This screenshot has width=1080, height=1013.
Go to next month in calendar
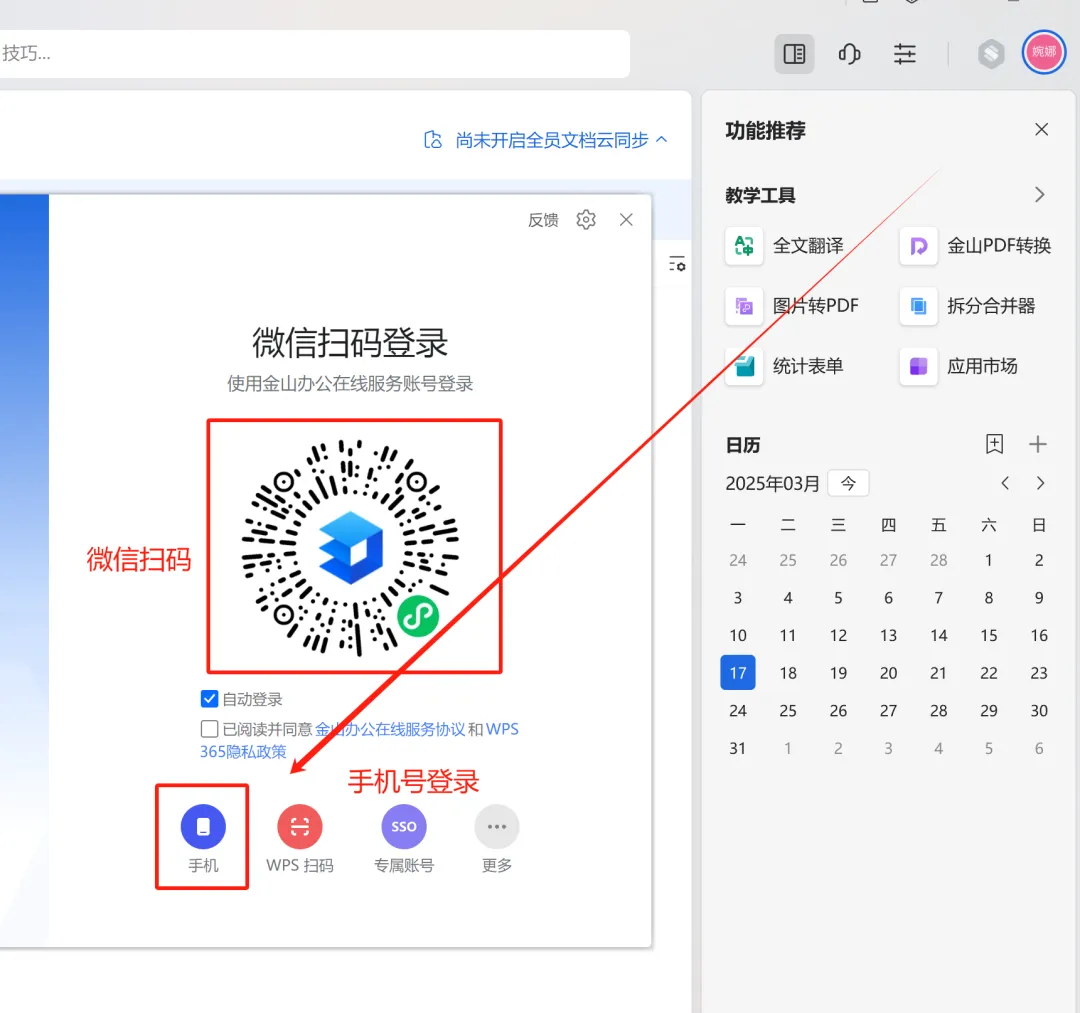click(x=1040, y=483)
